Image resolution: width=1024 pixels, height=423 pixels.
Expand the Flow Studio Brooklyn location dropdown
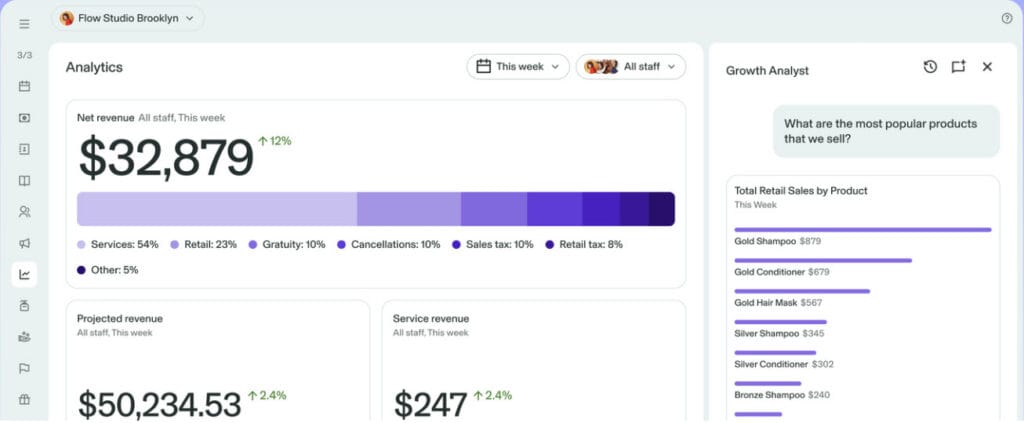point(127,18)
